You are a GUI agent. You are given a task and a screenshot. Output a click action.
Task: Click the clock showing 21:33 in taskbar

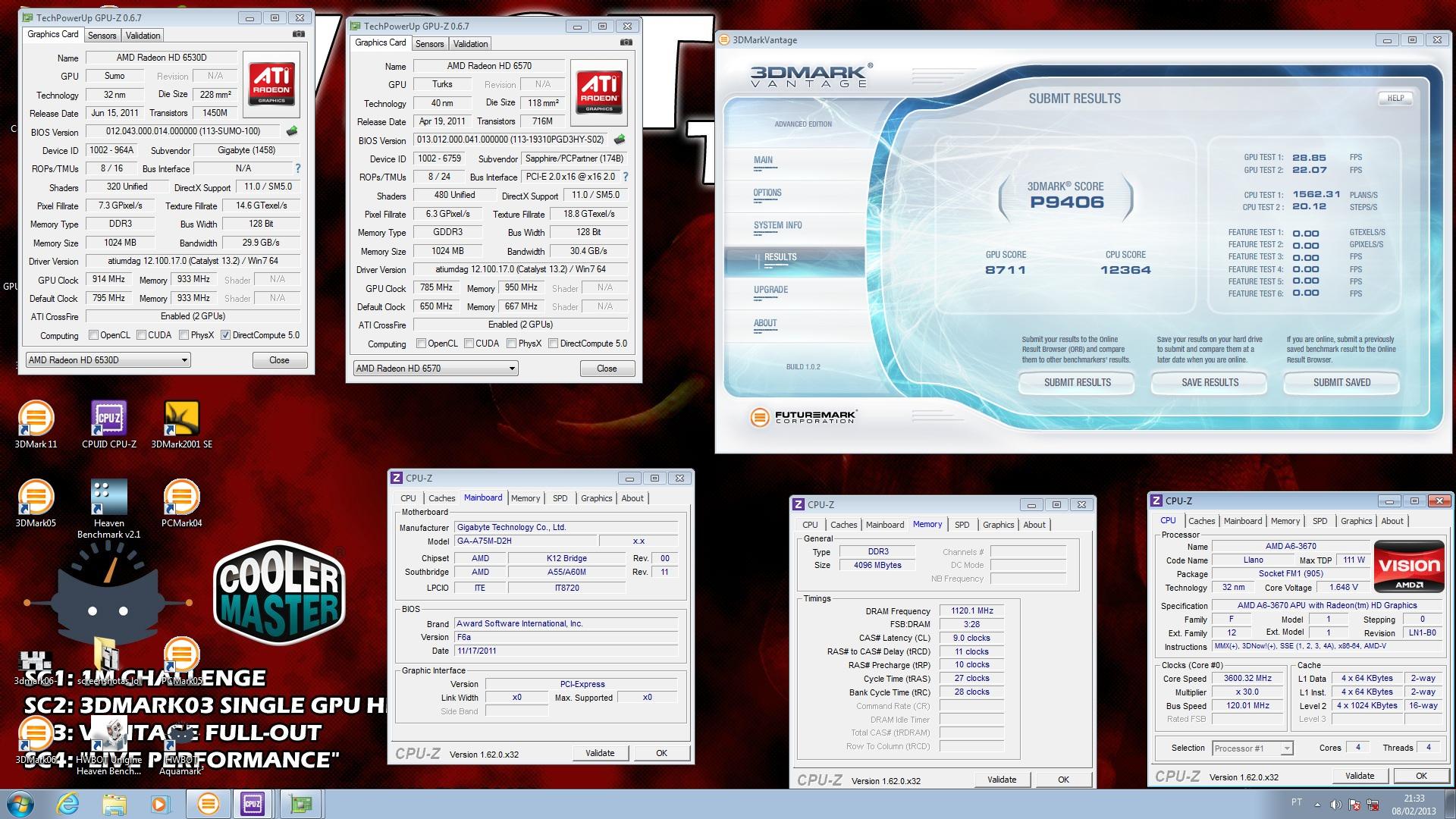tap(1414, 799)
